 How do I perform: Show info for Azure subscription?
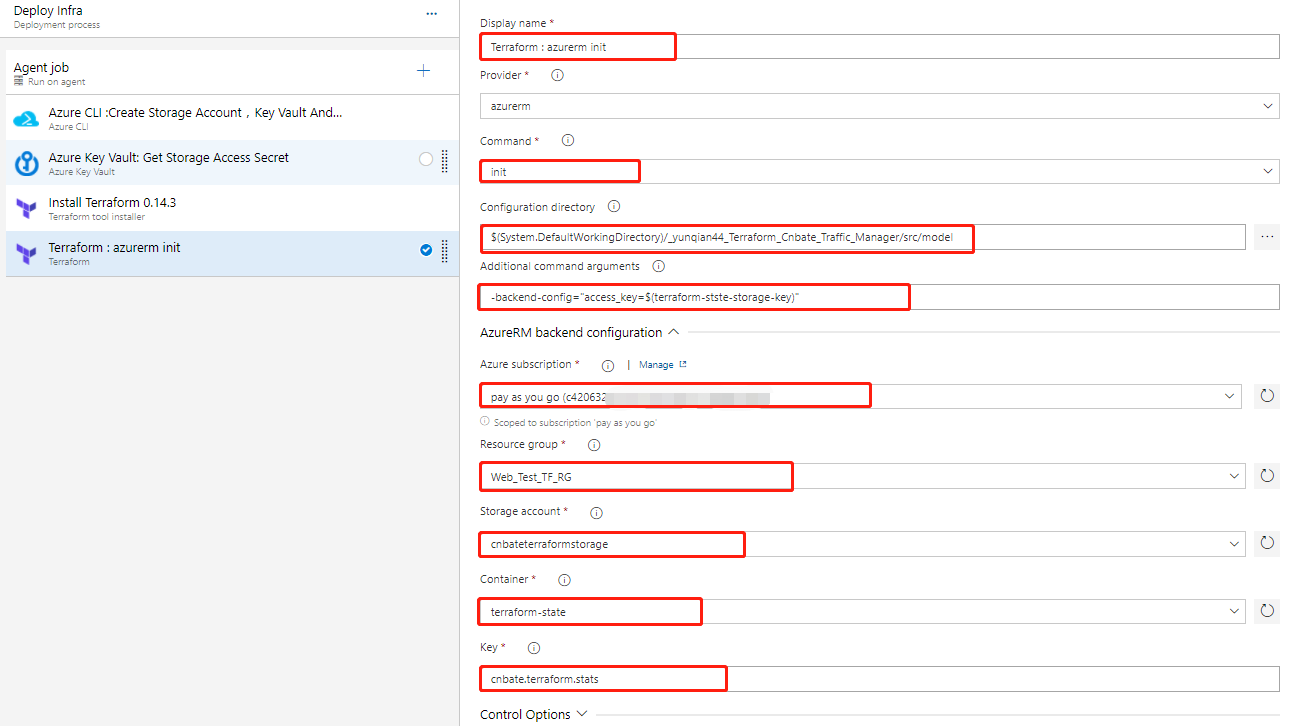(608, 366)
